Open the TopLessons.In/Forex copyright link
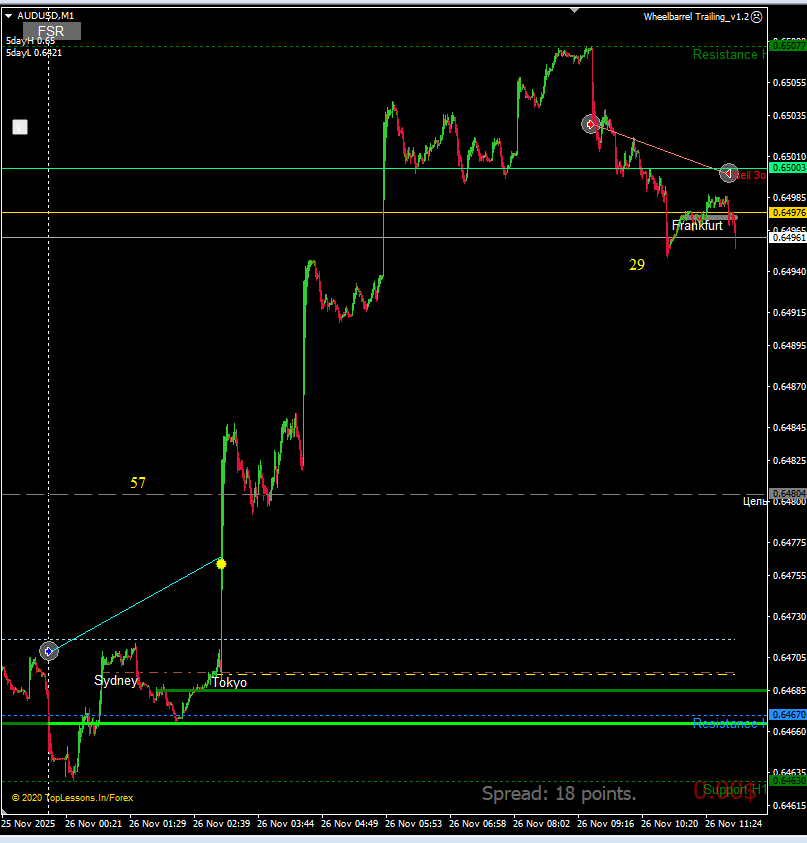 pyautogui.click(x=73, y=798)
